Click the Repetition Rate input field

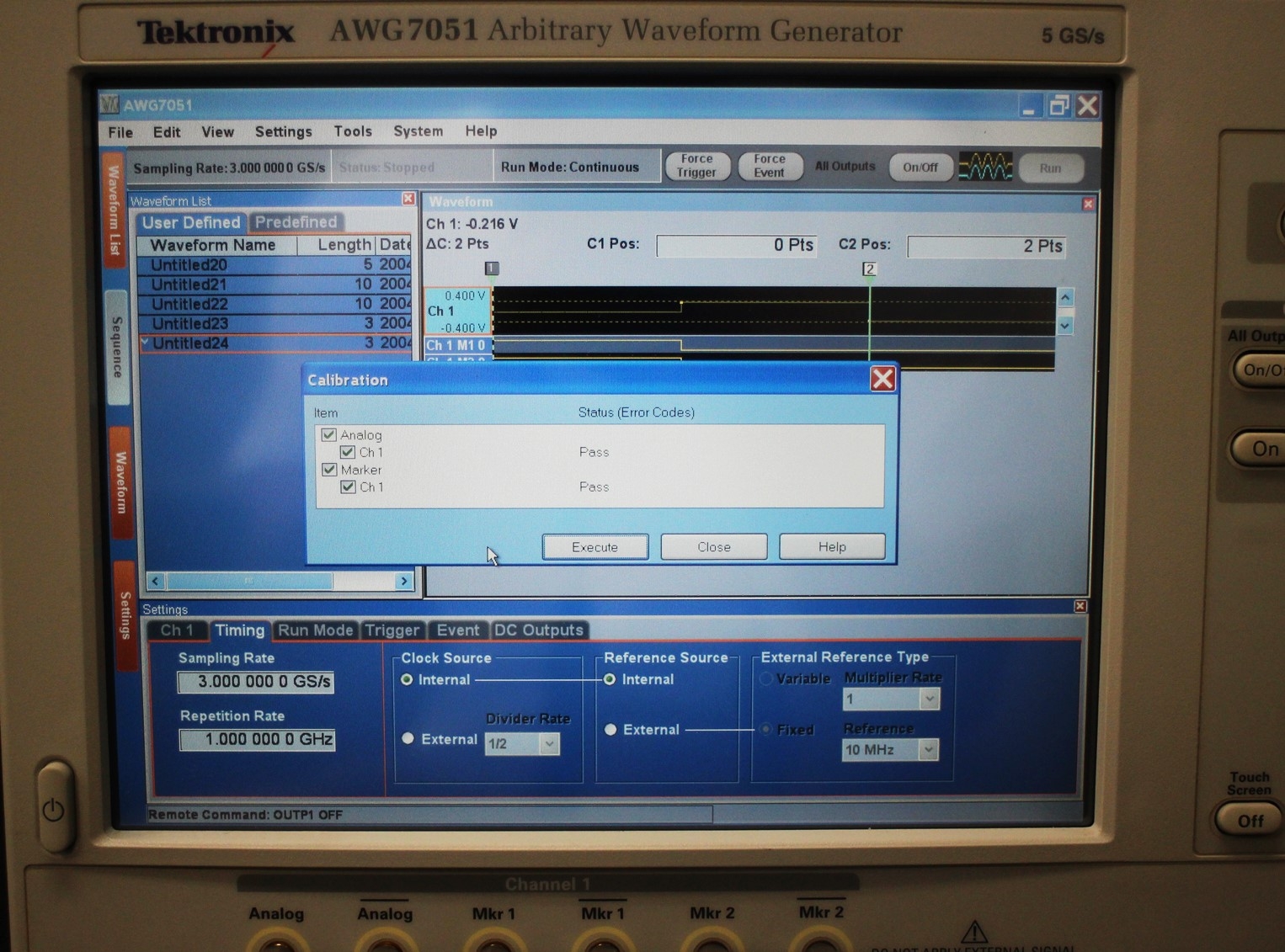257,740
